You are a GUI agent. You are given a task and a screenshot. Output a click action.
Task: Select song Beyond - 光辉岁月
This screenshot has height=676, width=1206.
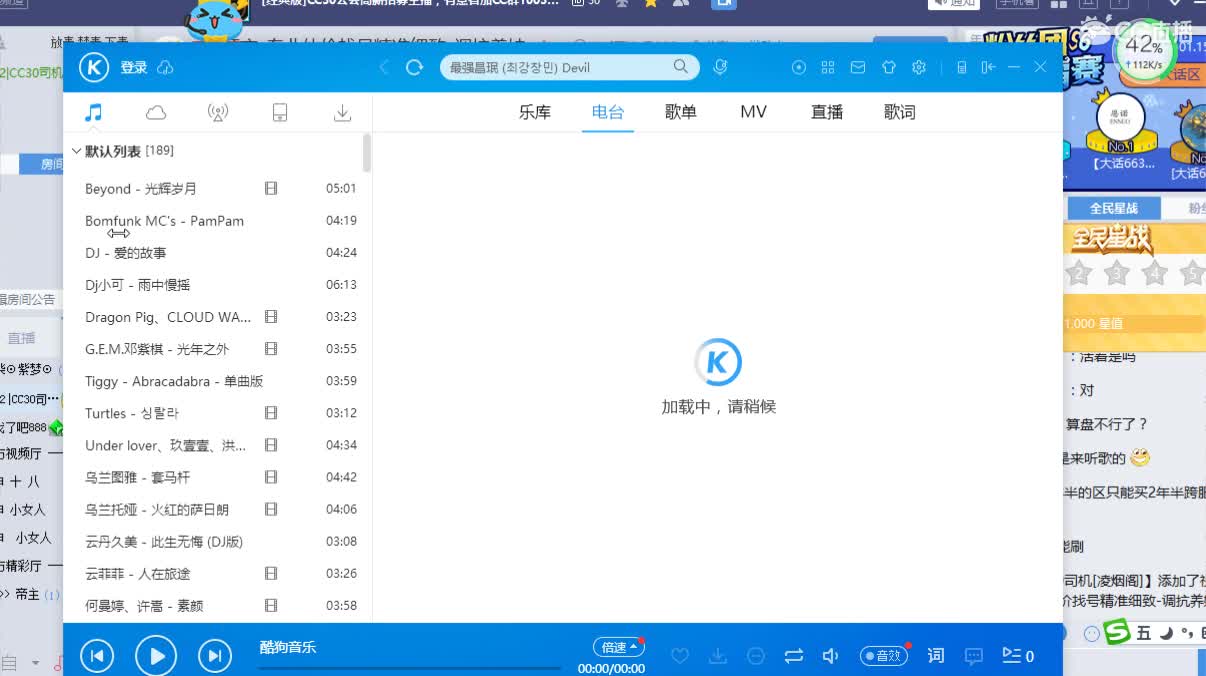(141, 188)
